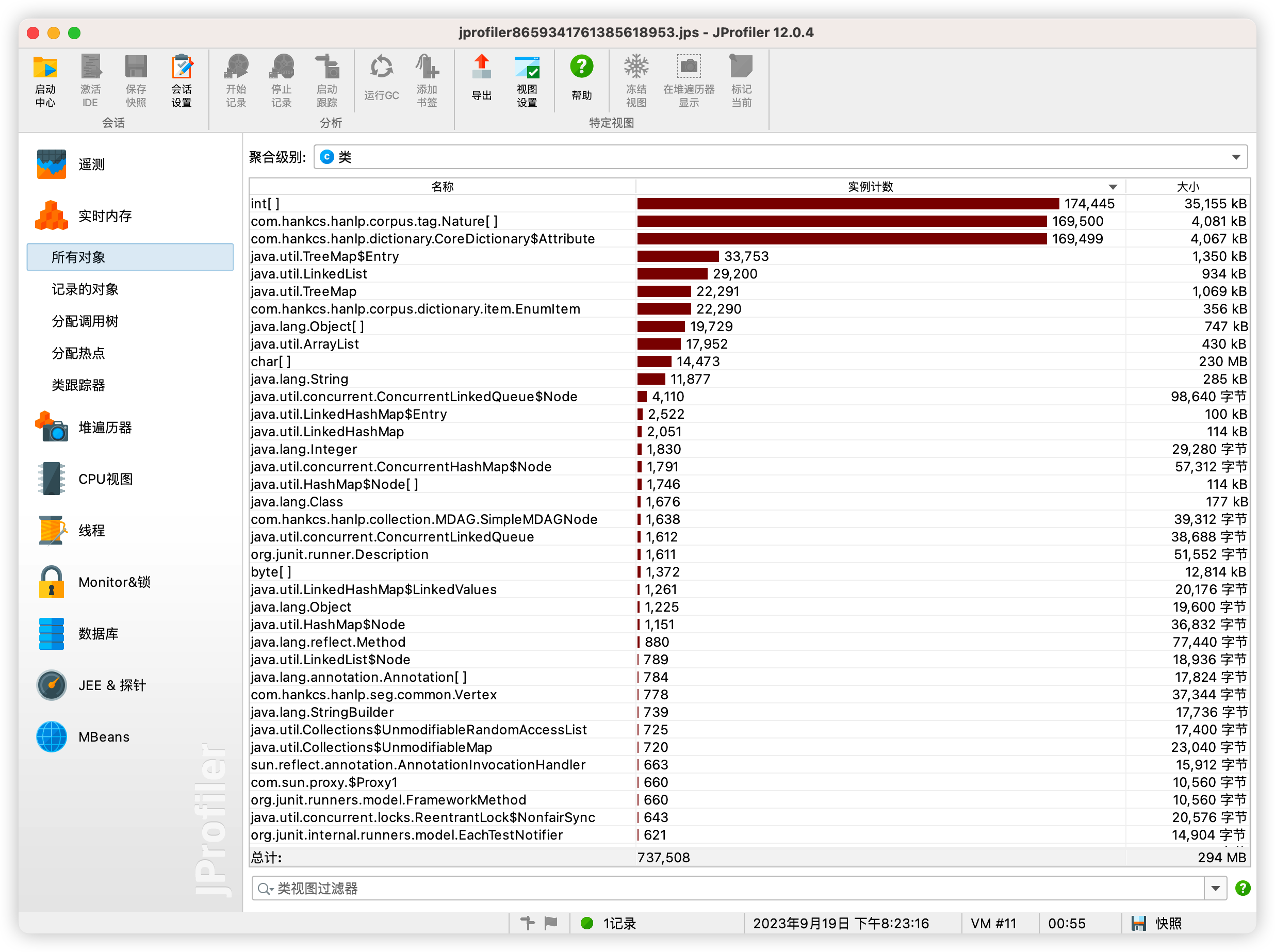Open the class view filter dropdown arrow

[1215, 888]
